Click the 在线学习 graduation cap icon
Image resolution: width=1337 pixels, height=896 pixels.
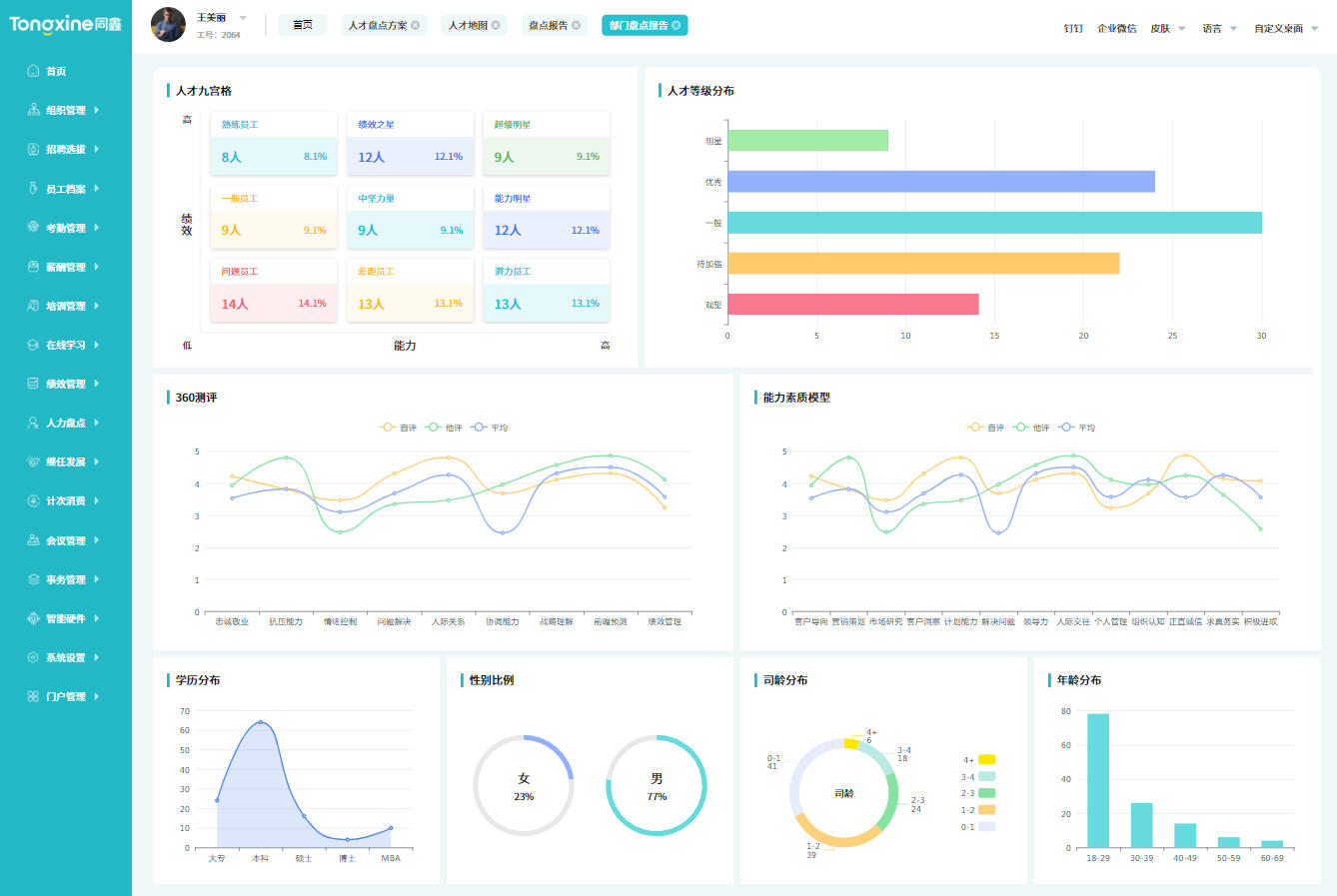(x=33, y=345)
